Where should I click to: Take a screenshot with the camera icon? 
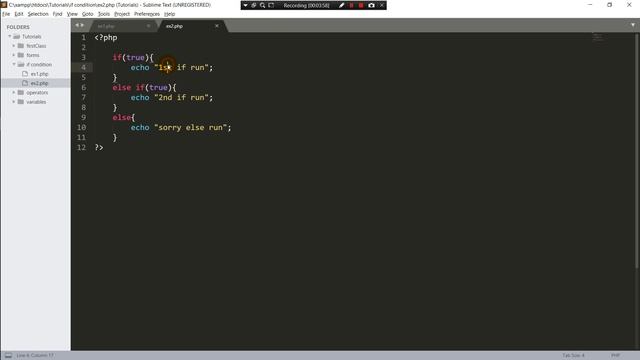[x=371, y=5]
